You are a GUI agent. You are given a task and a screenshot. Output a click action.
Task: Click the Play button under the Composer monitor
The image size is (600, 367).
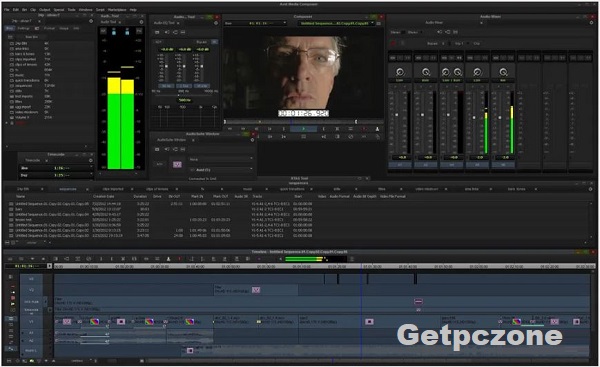[303, 129]
